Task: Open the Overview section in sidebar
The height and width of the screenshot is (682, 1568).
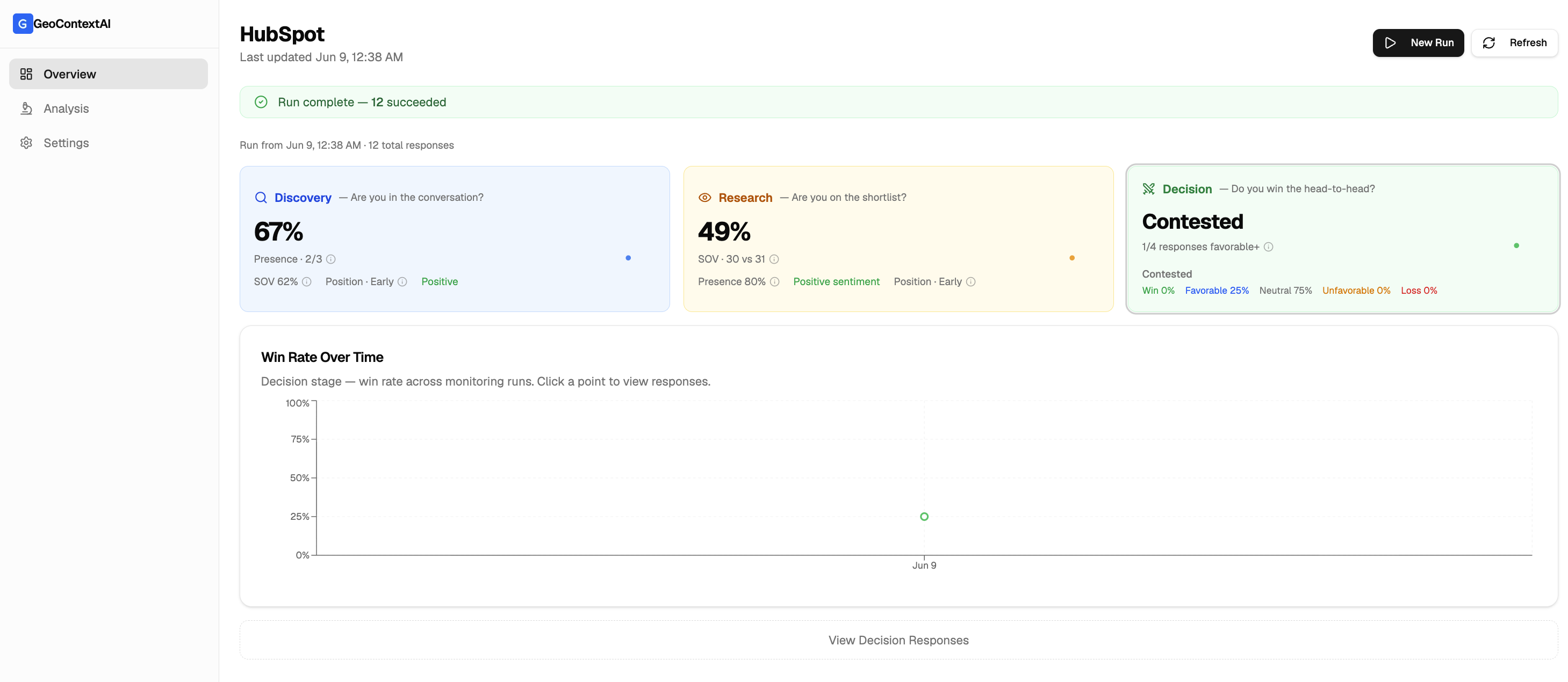Action: click(x=109, y=74)
